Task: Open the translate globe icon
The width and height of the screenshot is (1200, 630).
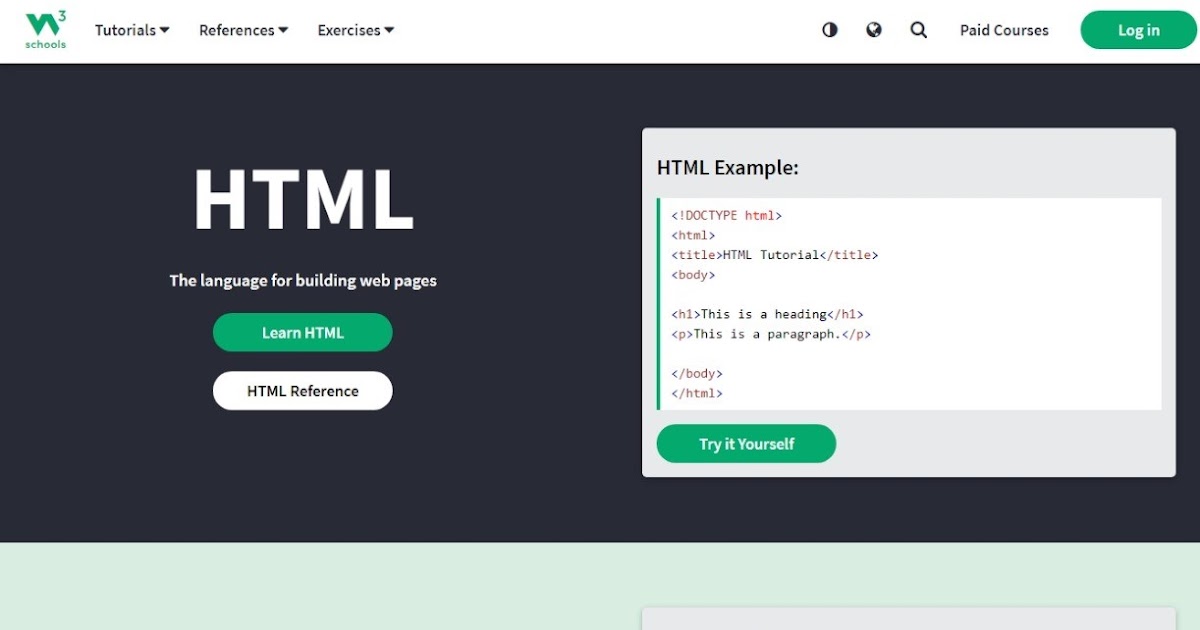Action: click(874, 30)
